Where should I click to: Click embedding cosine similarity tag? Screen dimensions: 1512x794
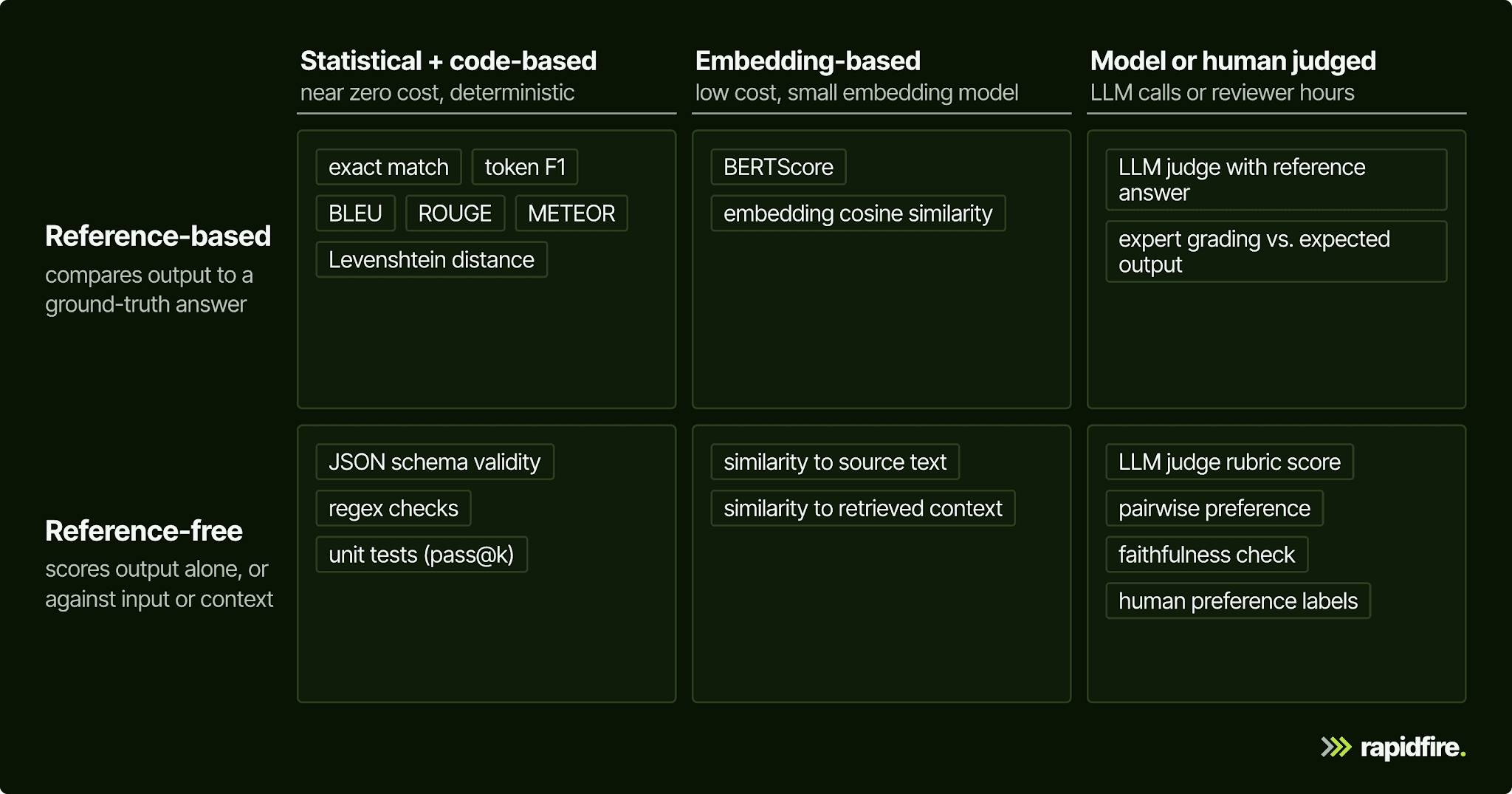(858, 213)
